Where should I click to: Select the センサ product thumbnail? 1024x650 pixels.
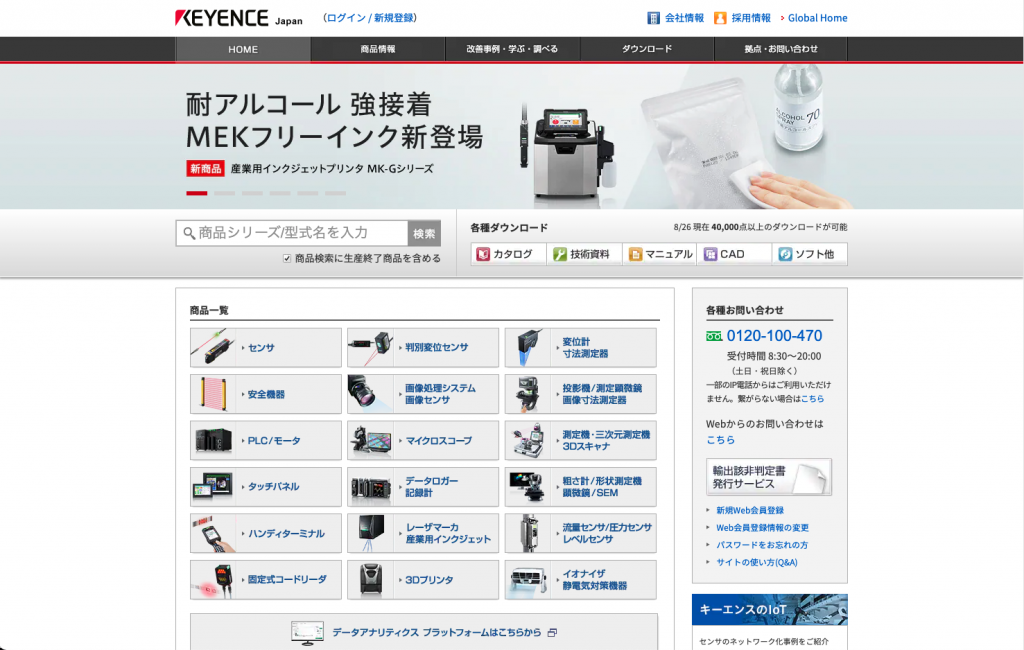coord(213,348)
